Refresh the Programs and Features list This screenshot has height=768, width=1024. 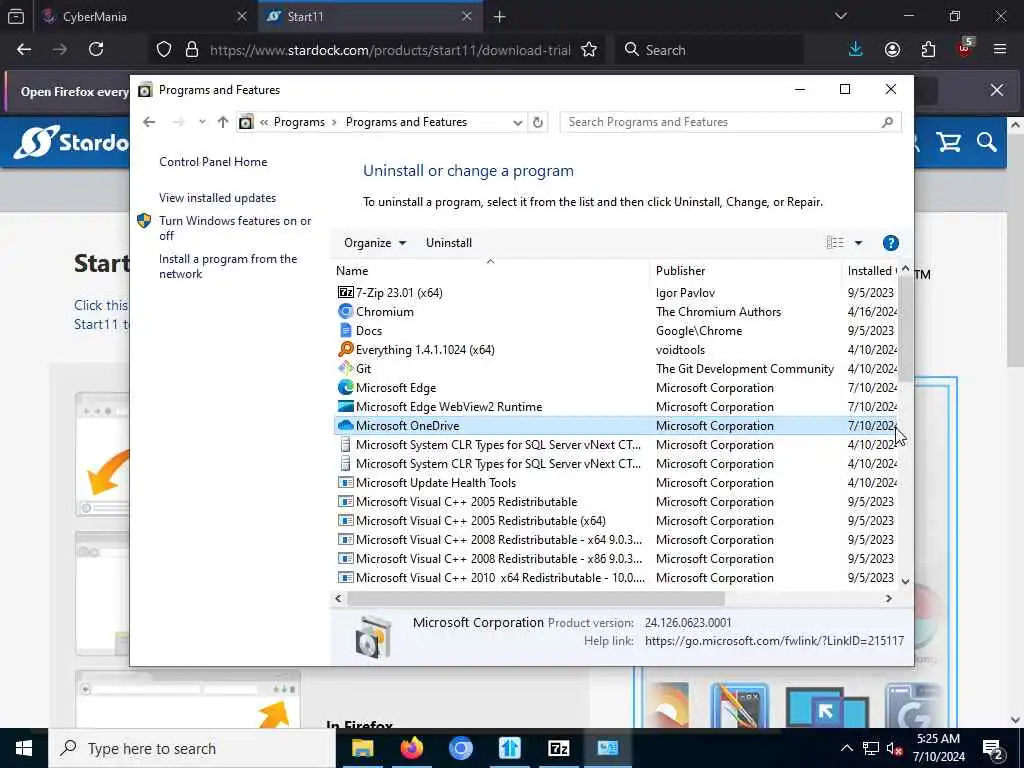[537, 122]
